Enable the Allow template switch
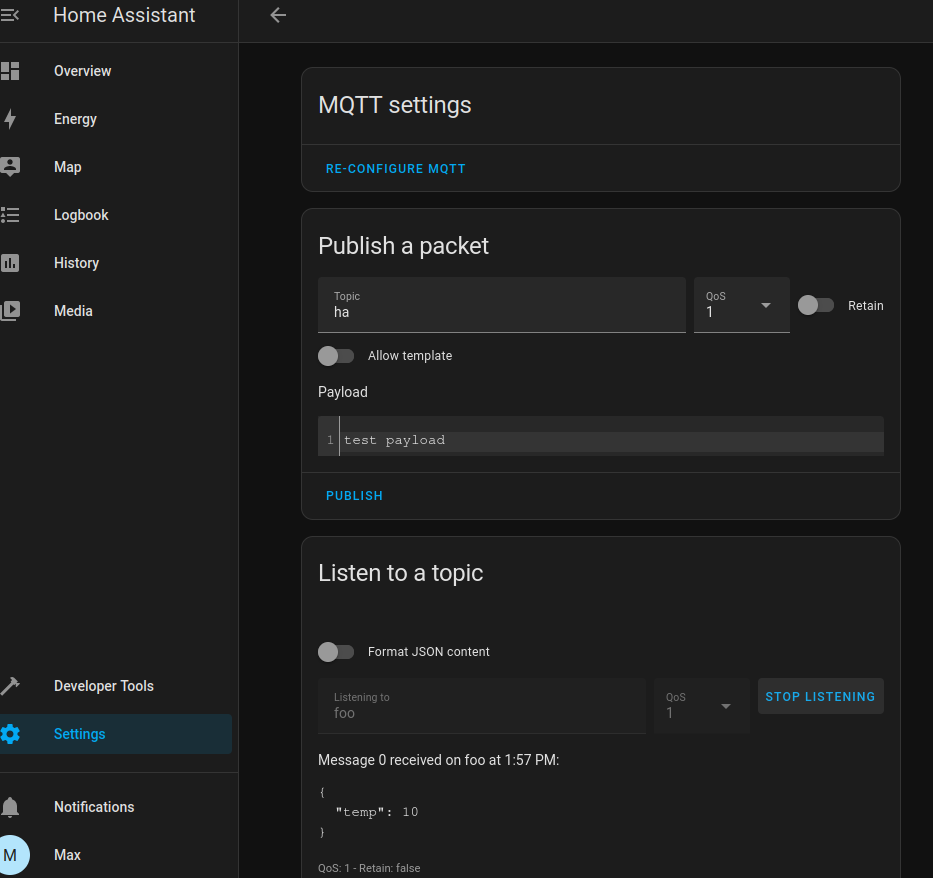933x878 pixels. (x=336, y=356)
